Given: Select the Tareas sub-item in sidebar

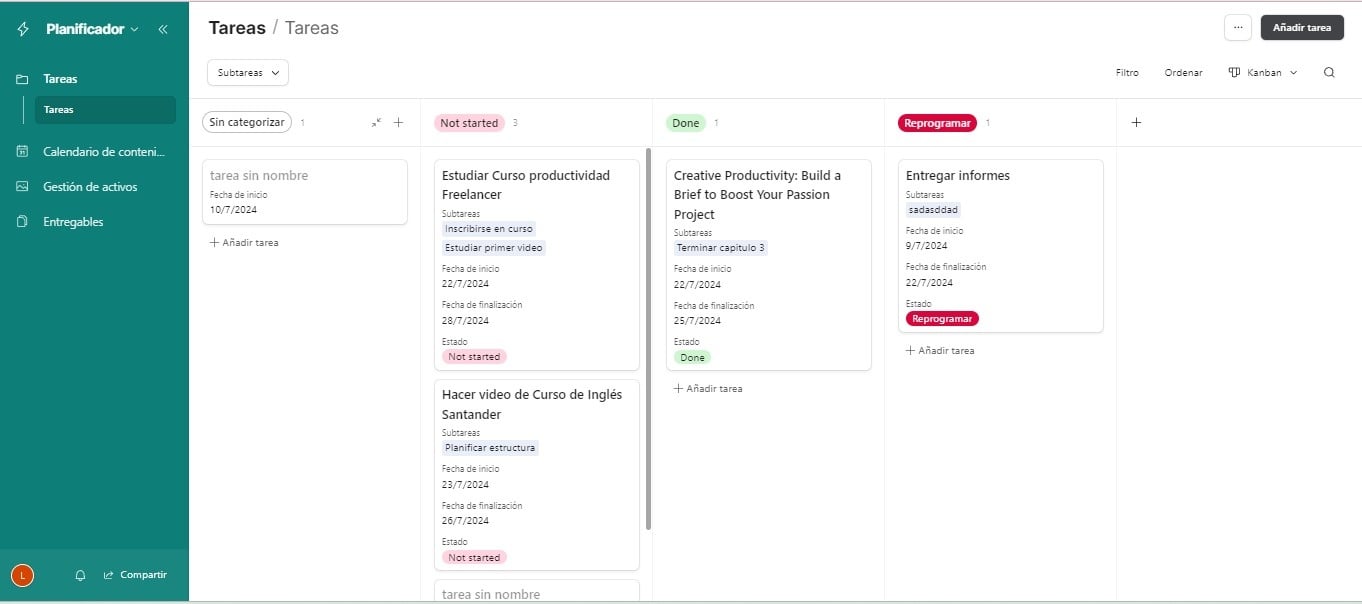Looking at the screenshot, I should [104, 110].
